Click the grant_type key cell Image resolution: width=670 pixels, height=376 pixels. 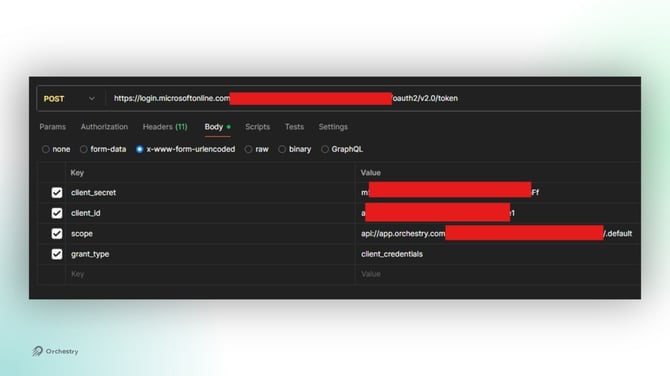[210, 254]
